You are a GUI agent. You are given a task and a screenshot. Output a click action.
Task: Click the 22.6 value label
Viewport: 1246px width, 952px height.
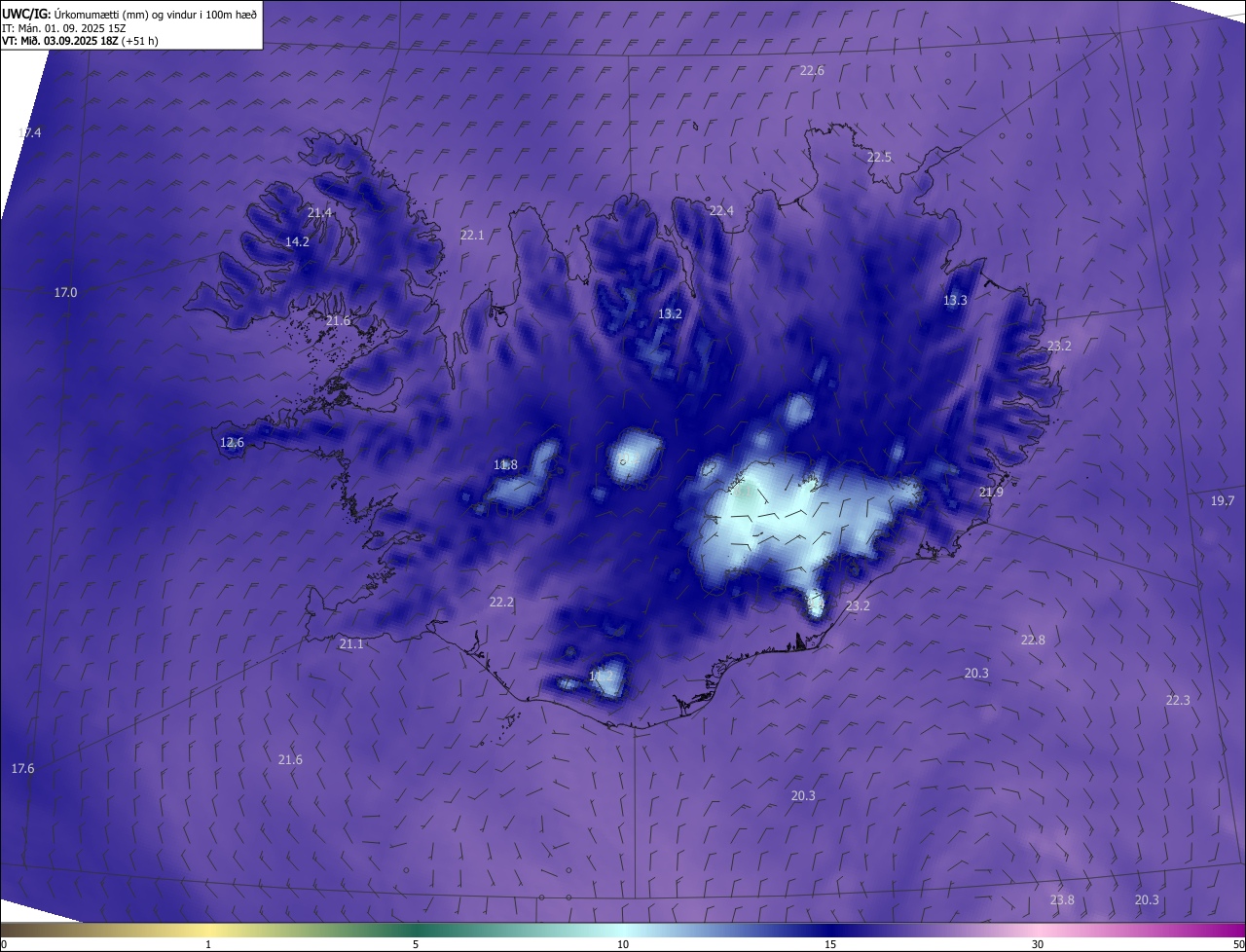(812, 71)
